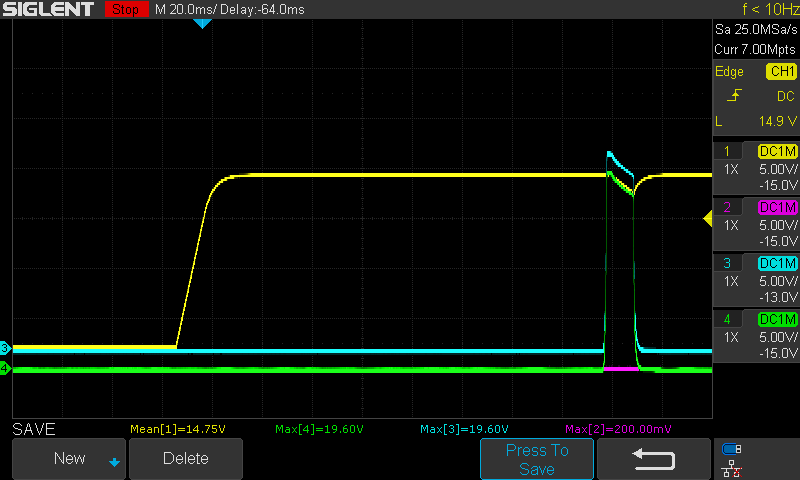Open channel 4 green DC1M settings box

coord(778,319)
